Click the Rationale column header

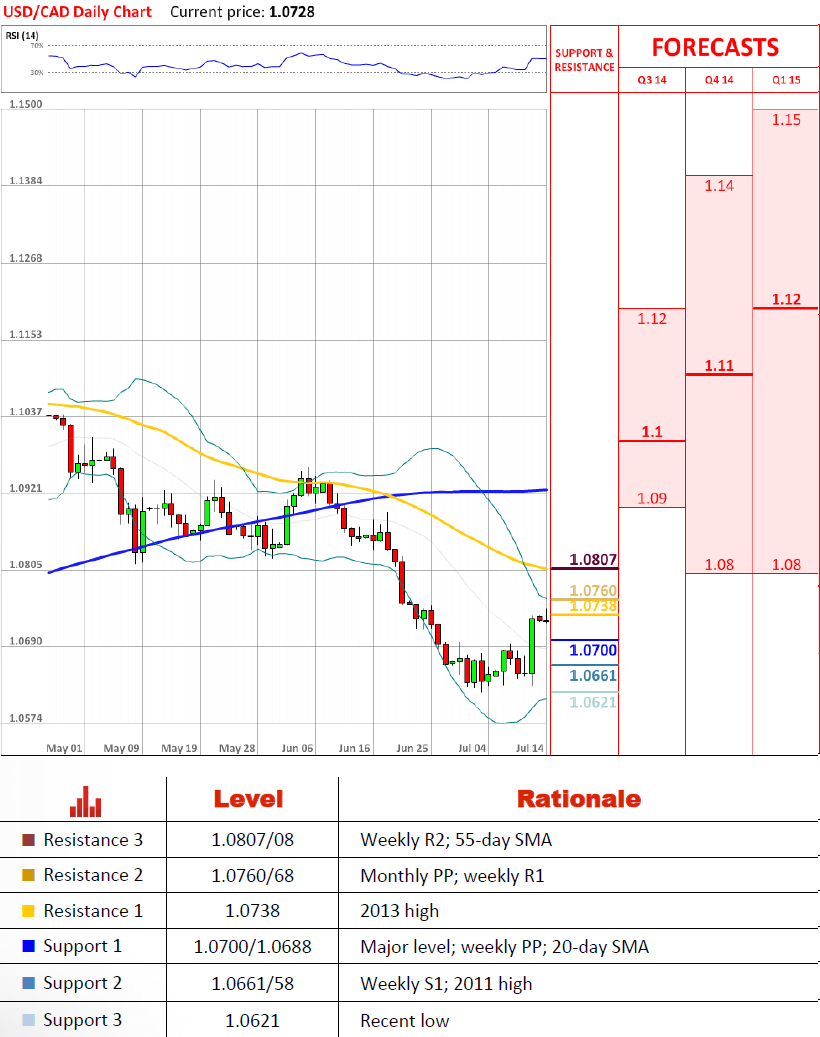pyautogui.click(x=579, y=799)
